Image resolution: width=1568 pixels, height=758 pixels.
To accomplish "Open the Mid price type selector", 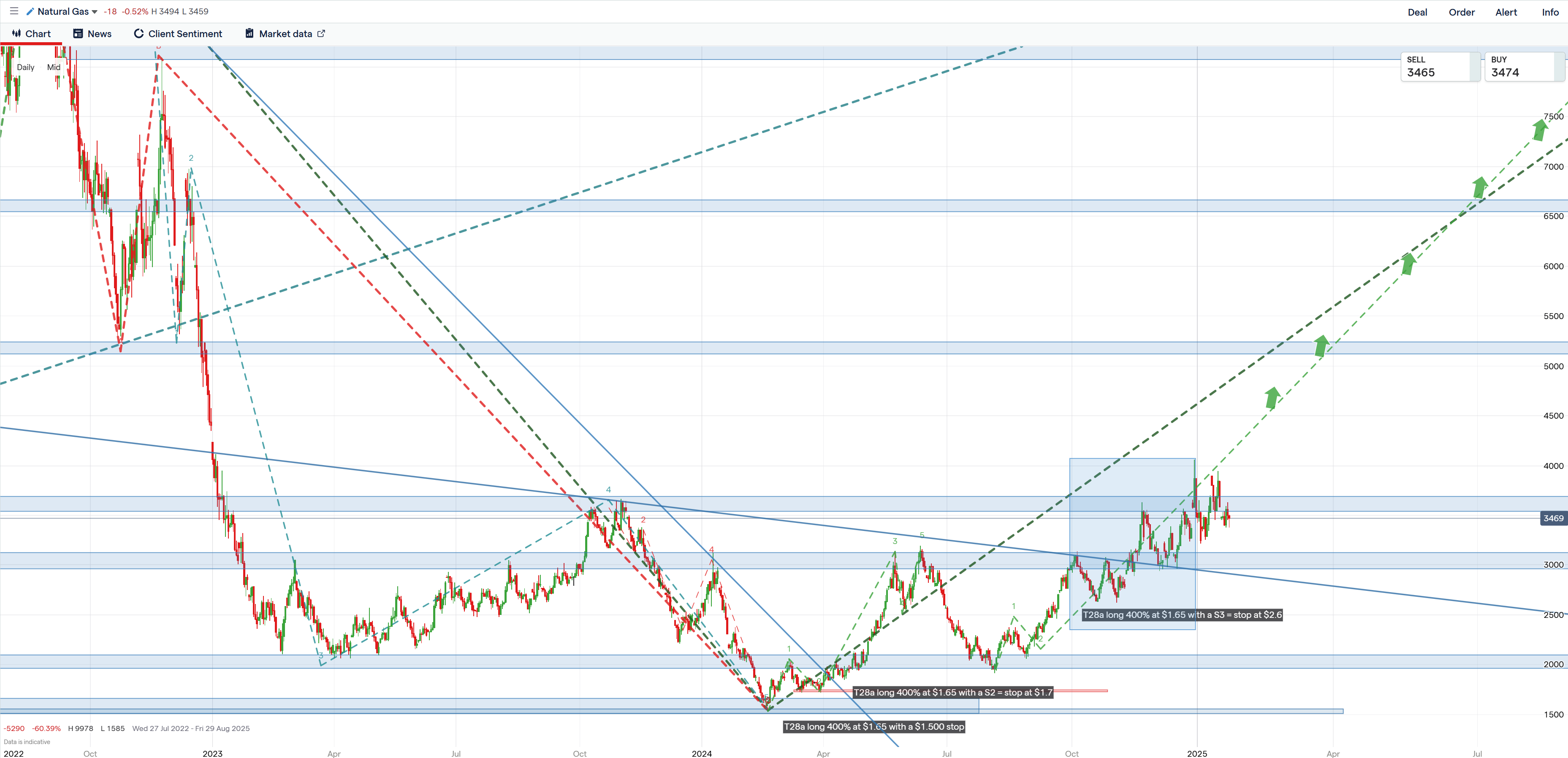I will 54,68.
